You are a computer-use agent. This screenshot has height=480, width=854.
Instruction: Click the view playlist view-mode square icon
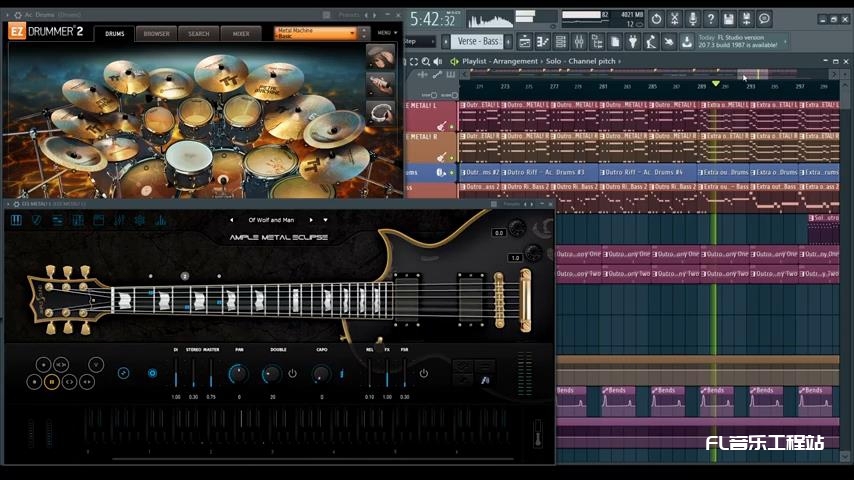click(x=414, y=62)
